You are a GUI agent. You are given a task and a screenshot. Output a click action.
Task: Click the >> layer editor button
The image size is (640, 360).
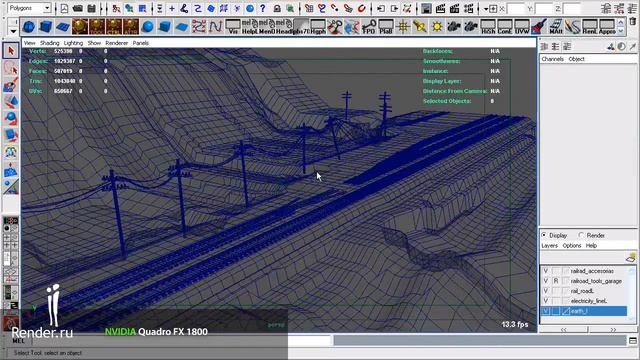(613, 329)
